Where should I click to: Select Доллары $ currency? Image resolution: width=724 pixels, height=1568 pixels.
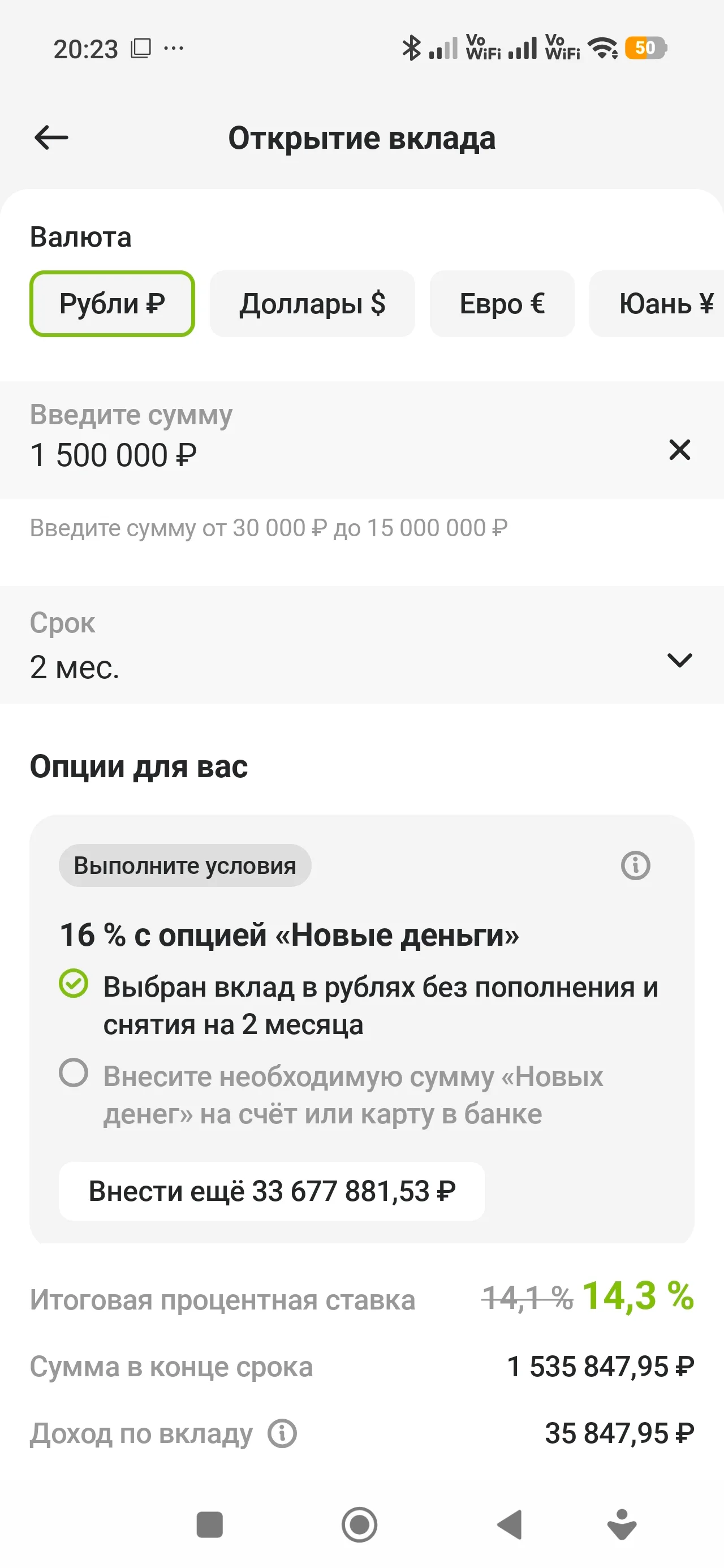point(312,304)
